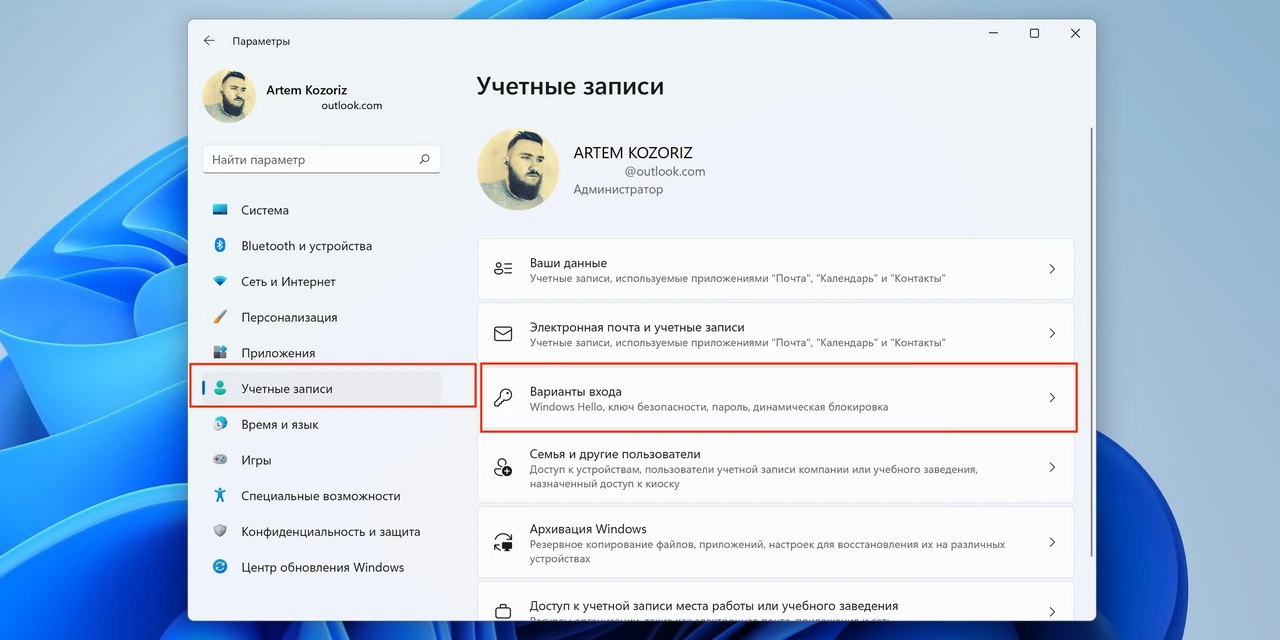The width and height of the screenshot is (1280, 640).
Task: Click the Администратор label
Action: (618, 189)
